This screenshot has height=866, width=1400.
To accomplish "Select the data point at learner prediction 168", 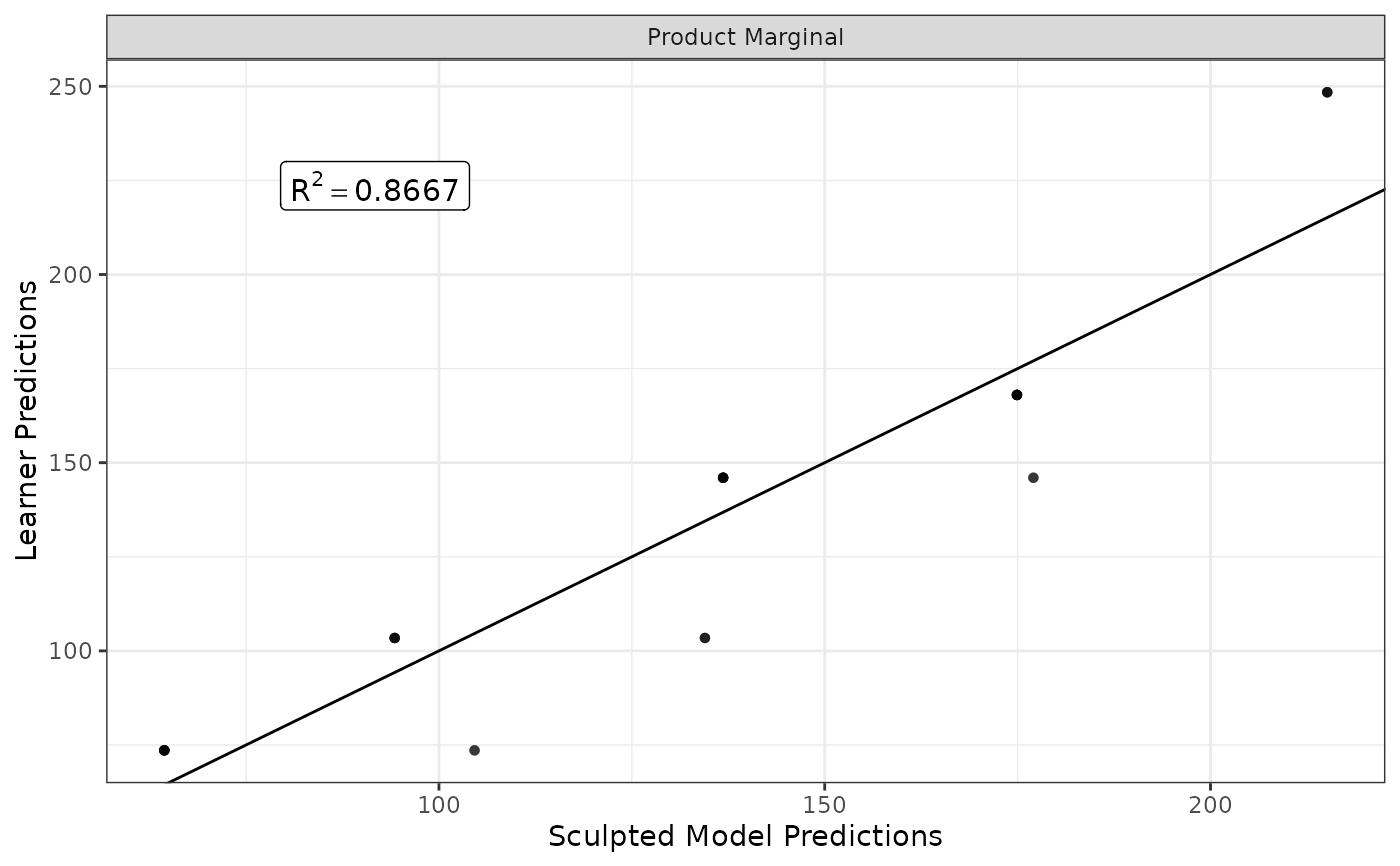I will coord(1017,395).
